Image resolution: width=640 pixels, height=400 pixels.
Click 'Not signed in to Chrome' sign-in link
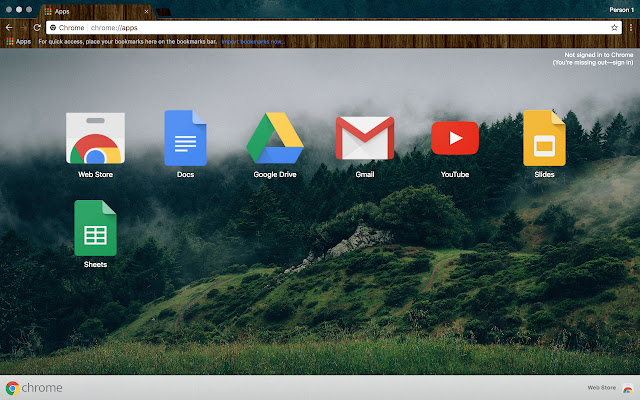click(x=593, y=58)
